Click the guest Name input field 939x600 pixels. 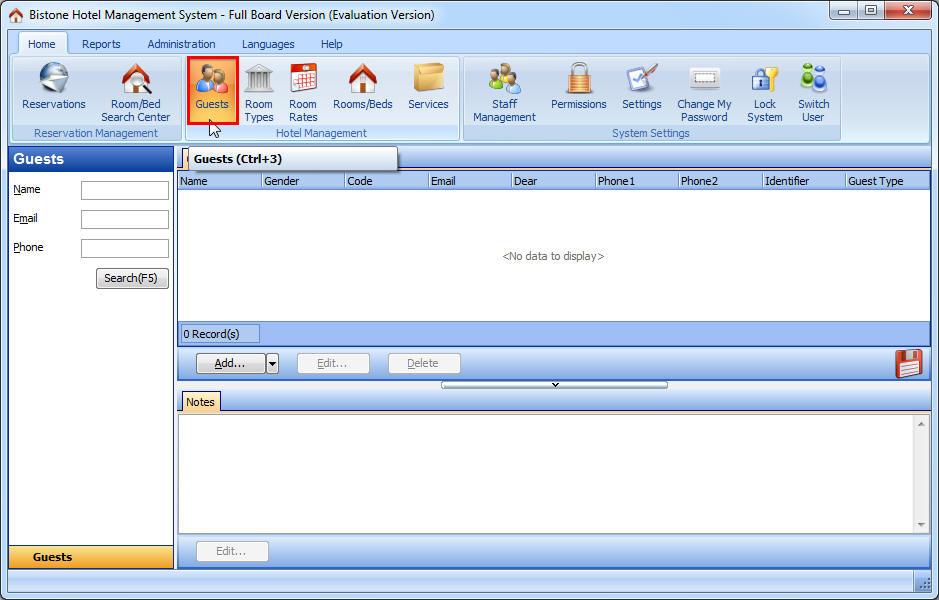[125, 190]
